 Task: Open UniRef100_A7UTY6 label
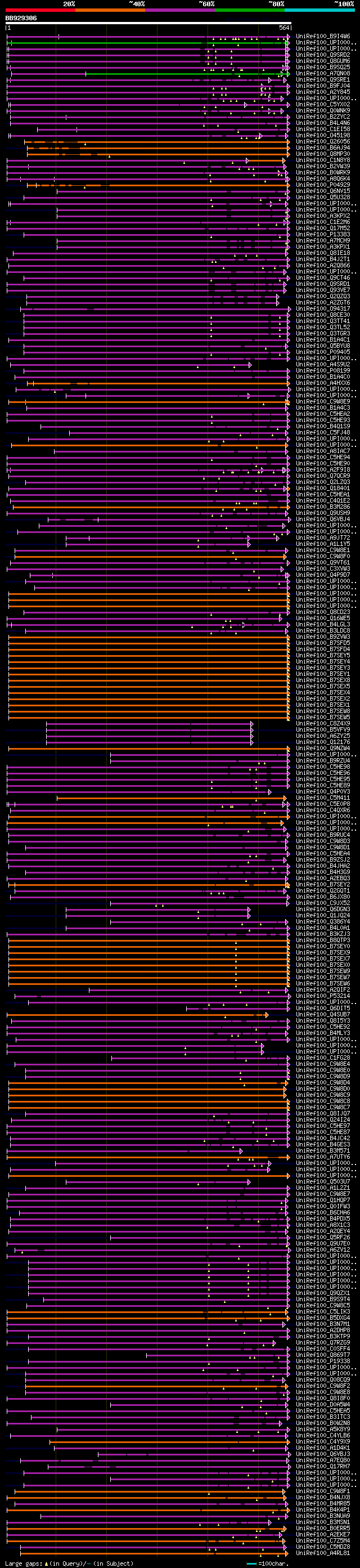[323, 1157]
